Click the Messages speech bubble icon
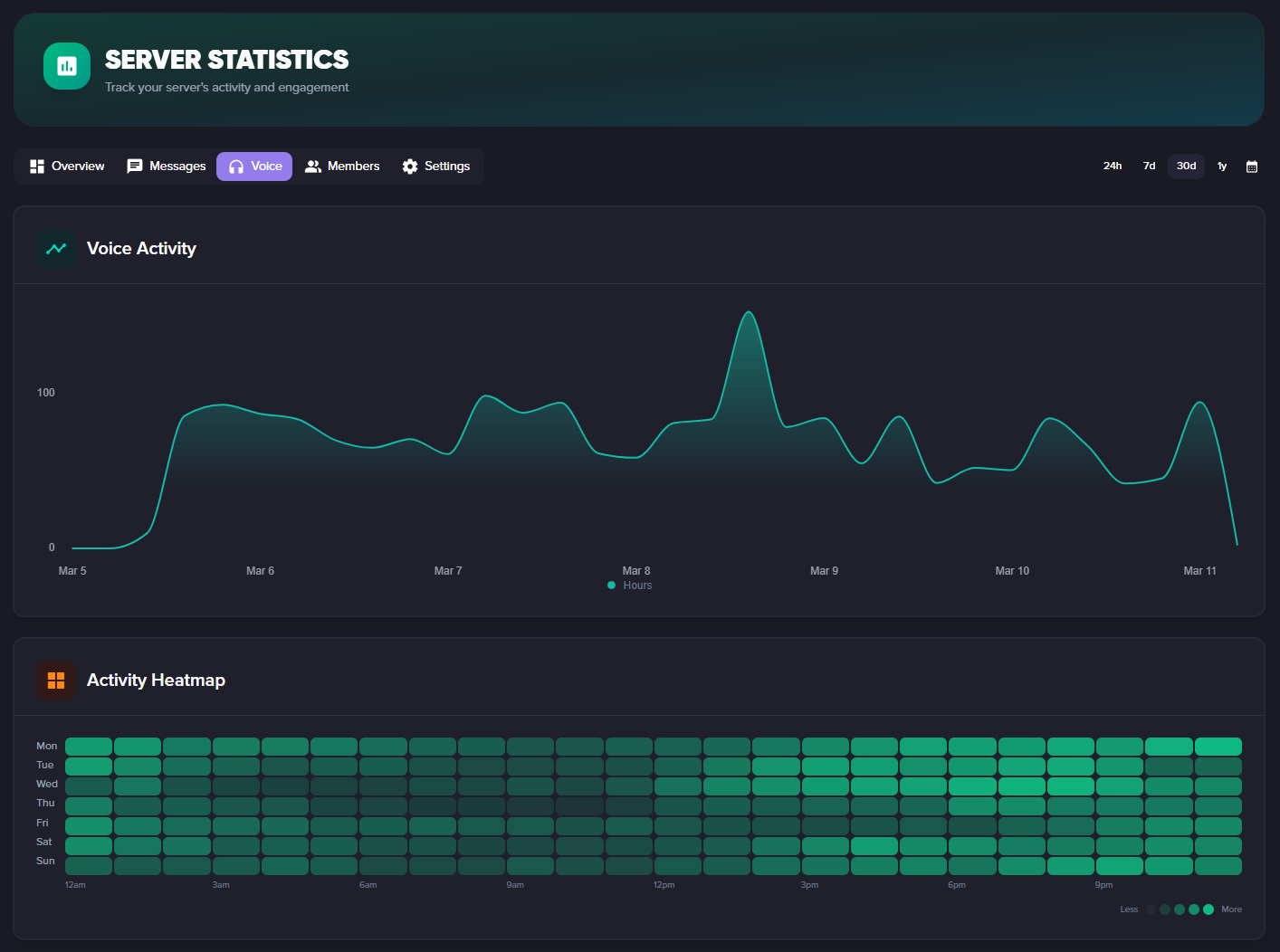The width and height of the screenshot is (1280, 952). 135,166
